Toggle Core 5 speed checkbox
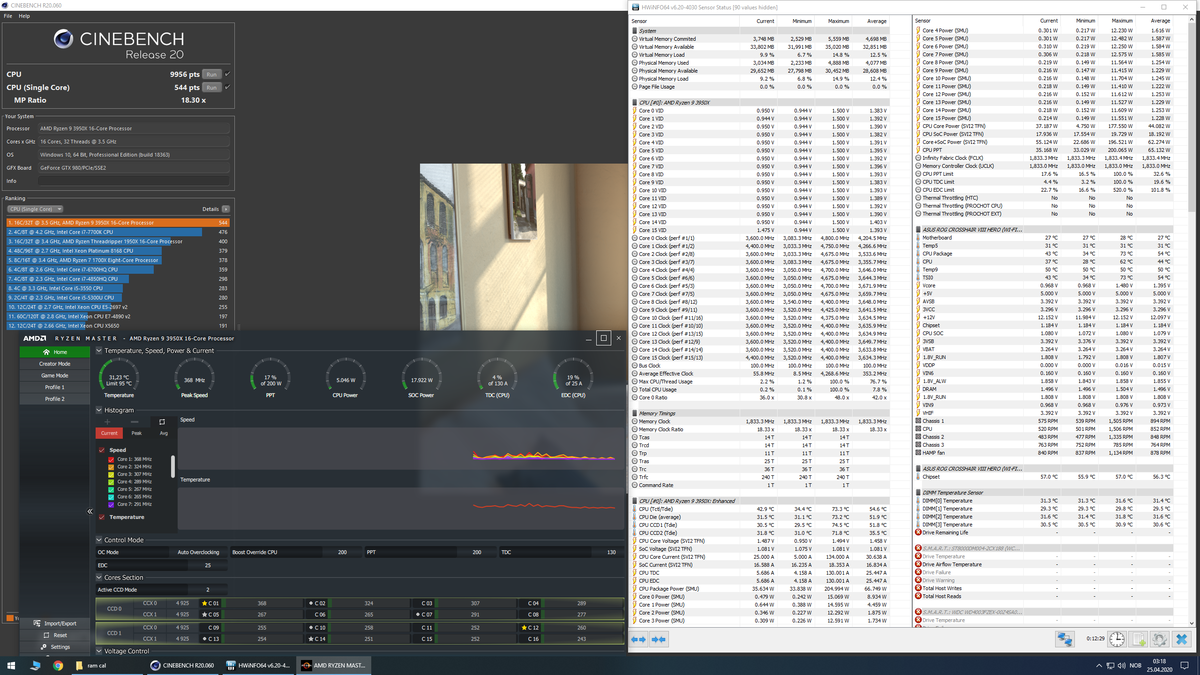This screenshot has height=675, width=1200. click(x=111, y=489)
